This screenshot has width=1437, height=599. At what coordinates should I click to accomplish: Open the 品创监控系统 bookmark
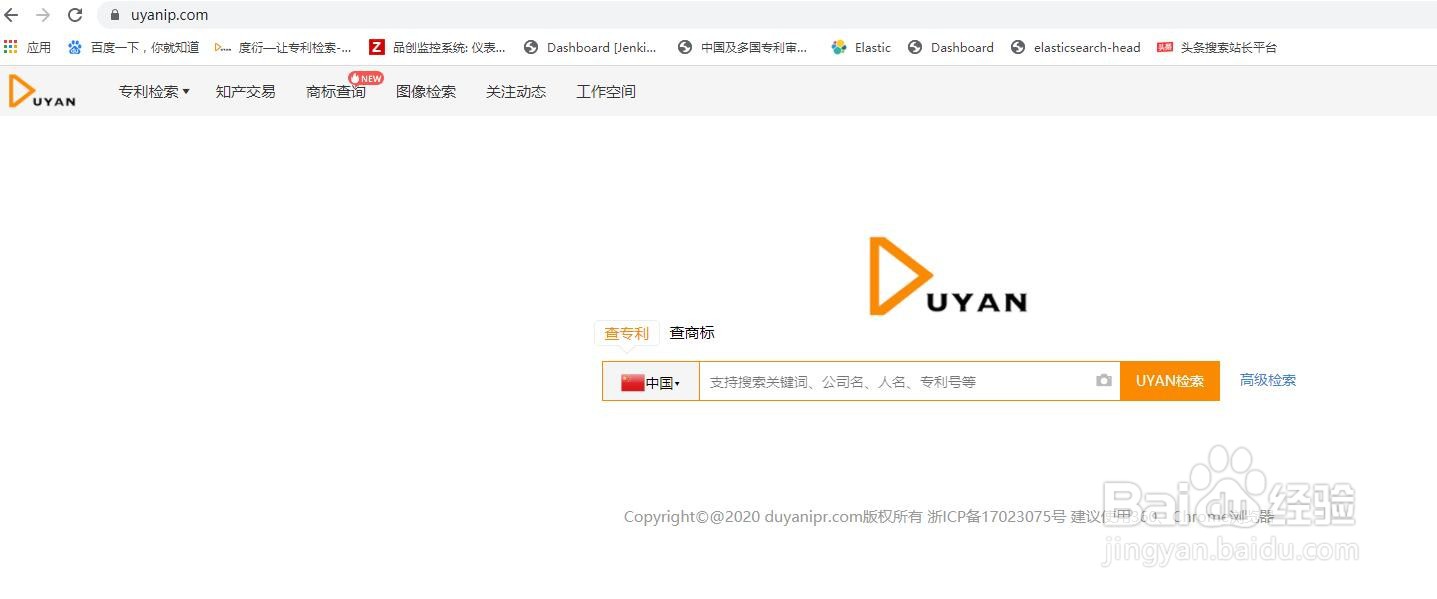(437, 47)
